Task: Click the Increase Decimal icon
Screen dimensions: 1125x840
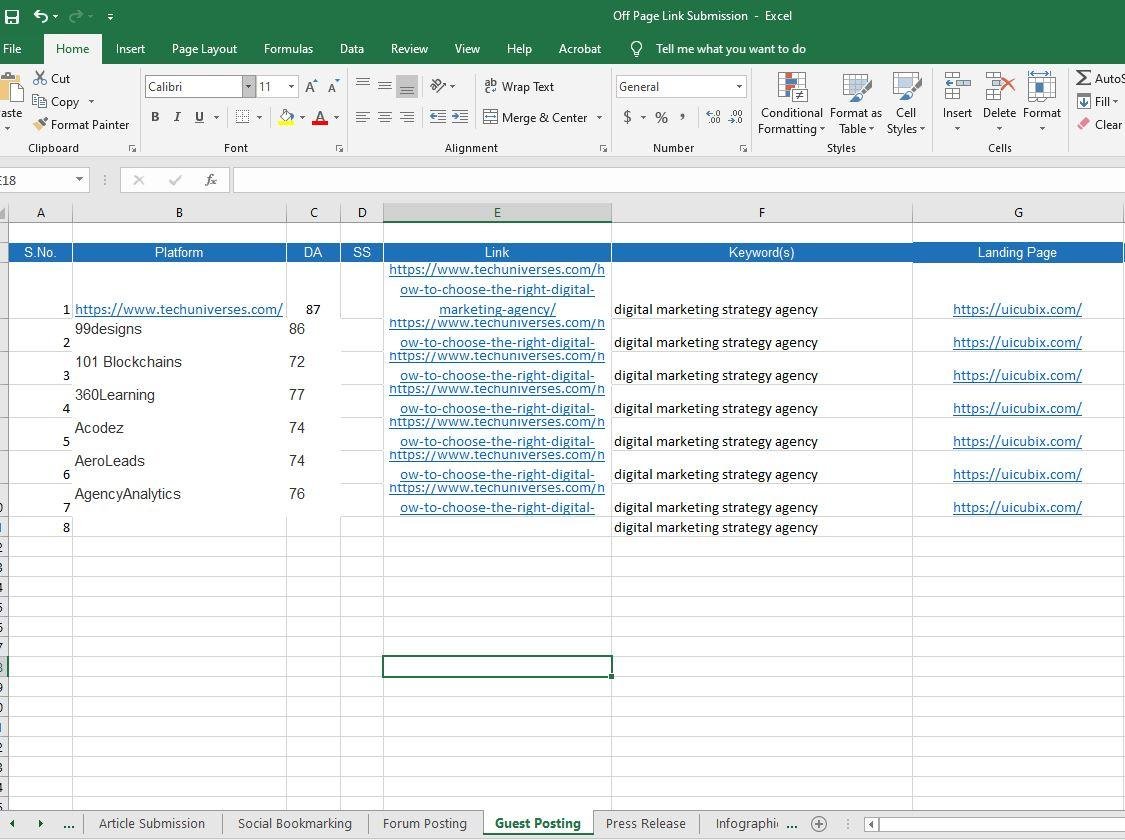Action: coord(713,117)
